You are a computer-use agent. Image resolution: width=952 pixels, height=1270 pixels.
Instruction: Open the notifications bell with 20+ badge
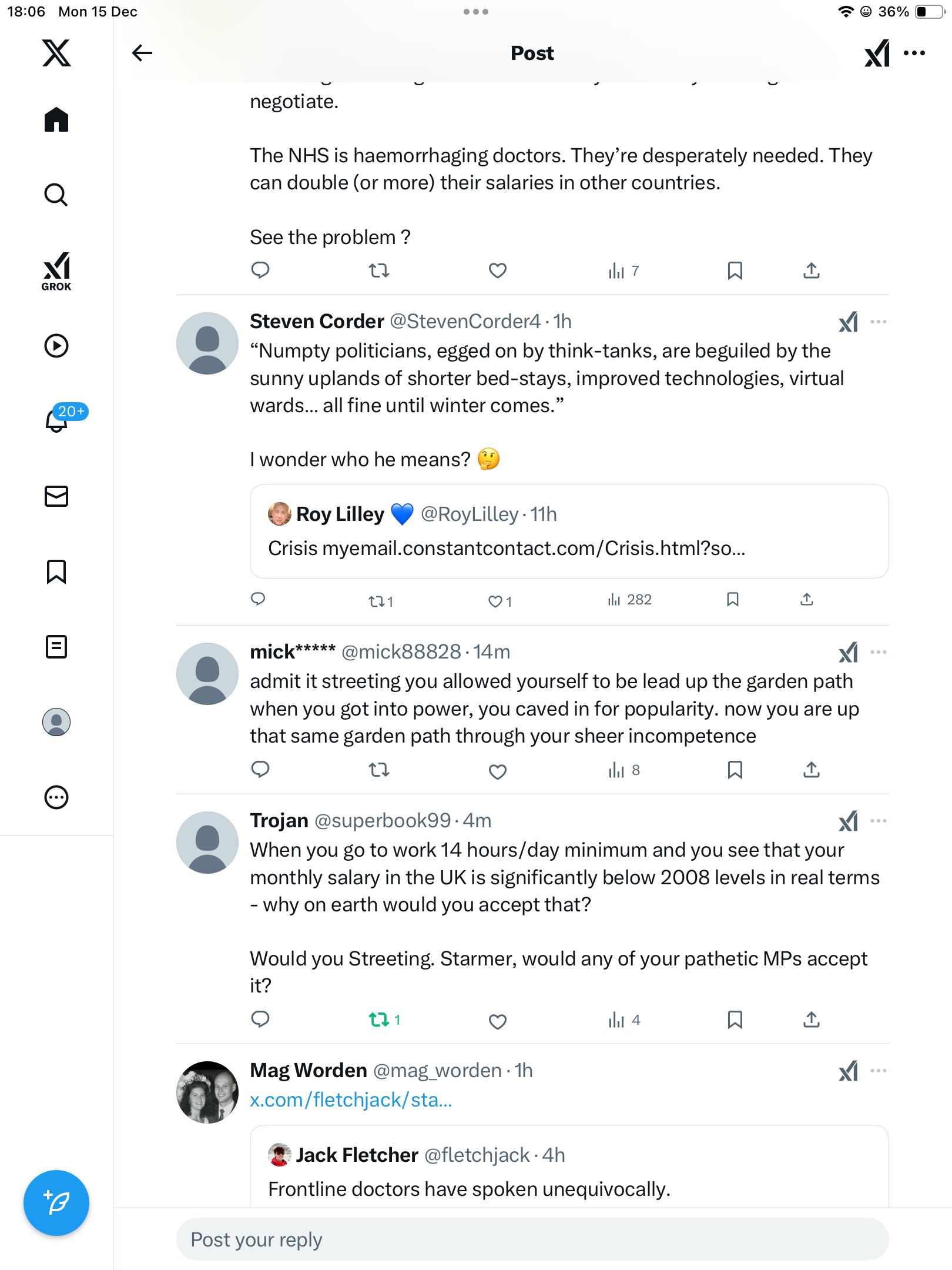click(57, 420)
